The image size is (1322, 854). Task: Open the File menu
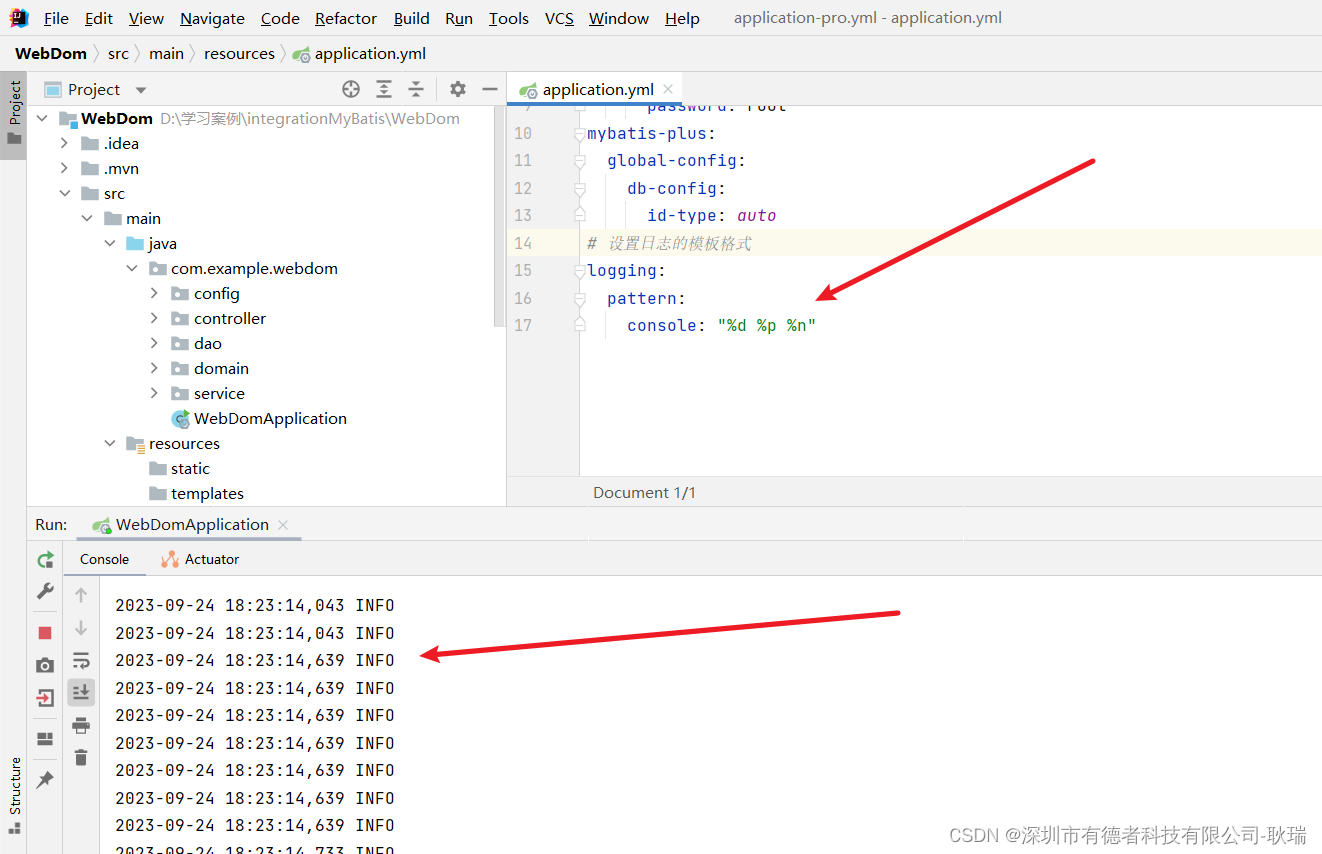[56, 18]
